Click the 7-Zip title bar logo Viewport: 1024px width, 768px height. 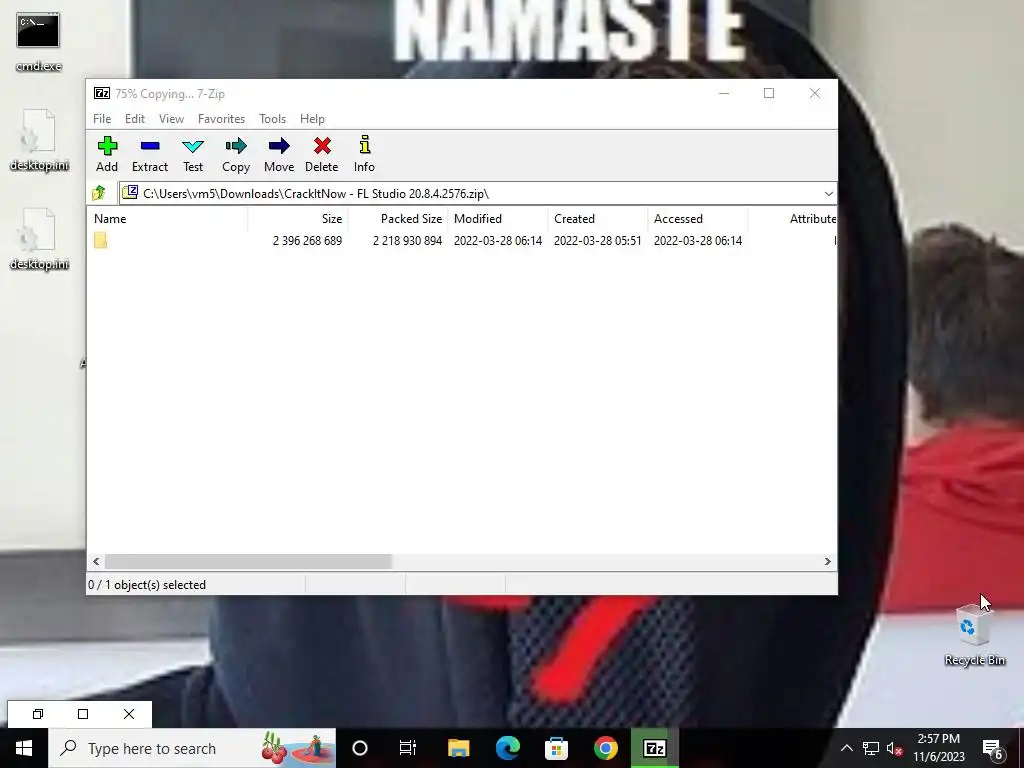pyautogui.click(x=102, y=93)
